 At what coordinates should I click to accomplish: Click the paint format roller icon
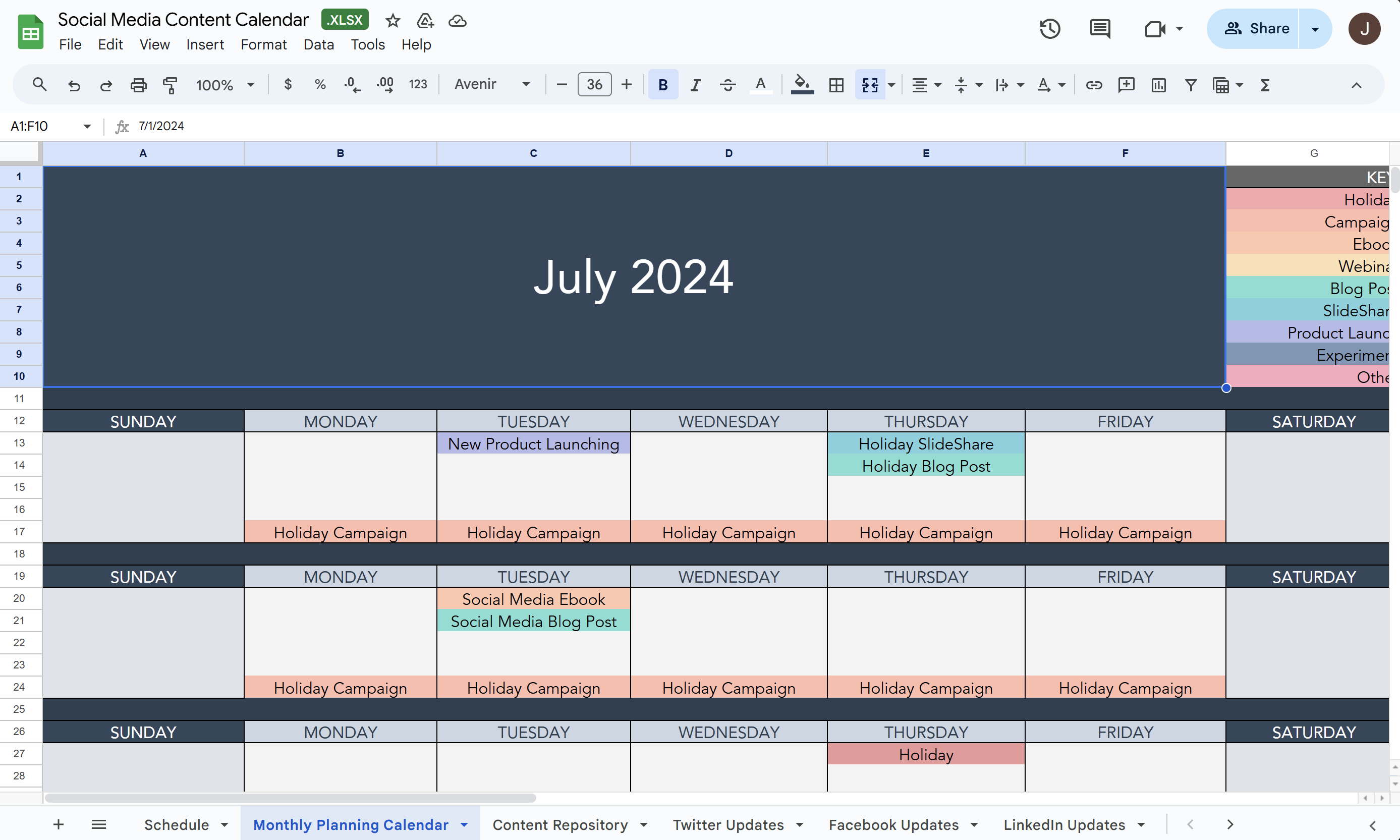(x=170, y=85)
